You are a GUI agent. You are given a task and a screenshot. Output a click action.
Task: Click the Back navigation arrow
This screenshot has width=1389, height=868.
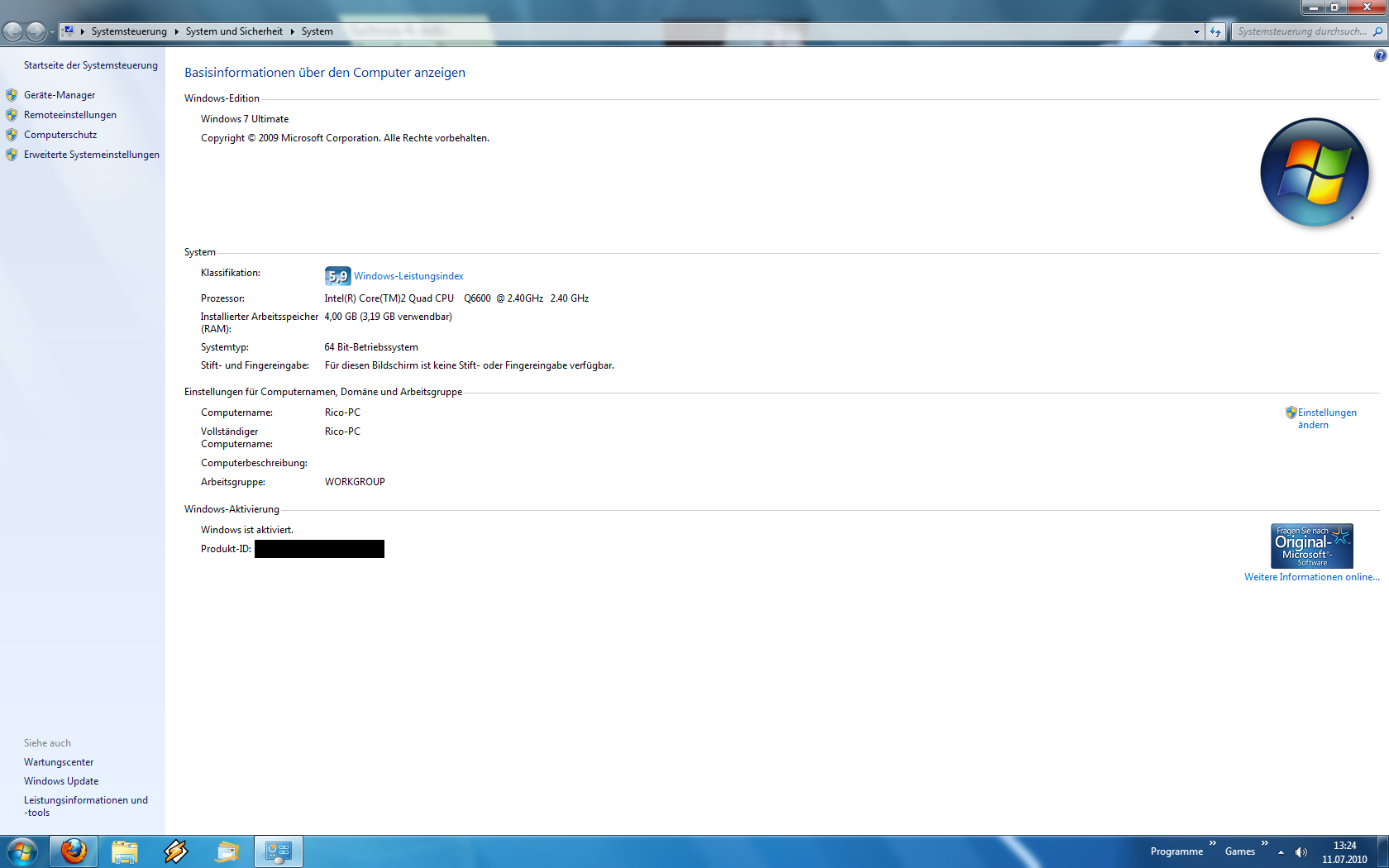point(12,31)
